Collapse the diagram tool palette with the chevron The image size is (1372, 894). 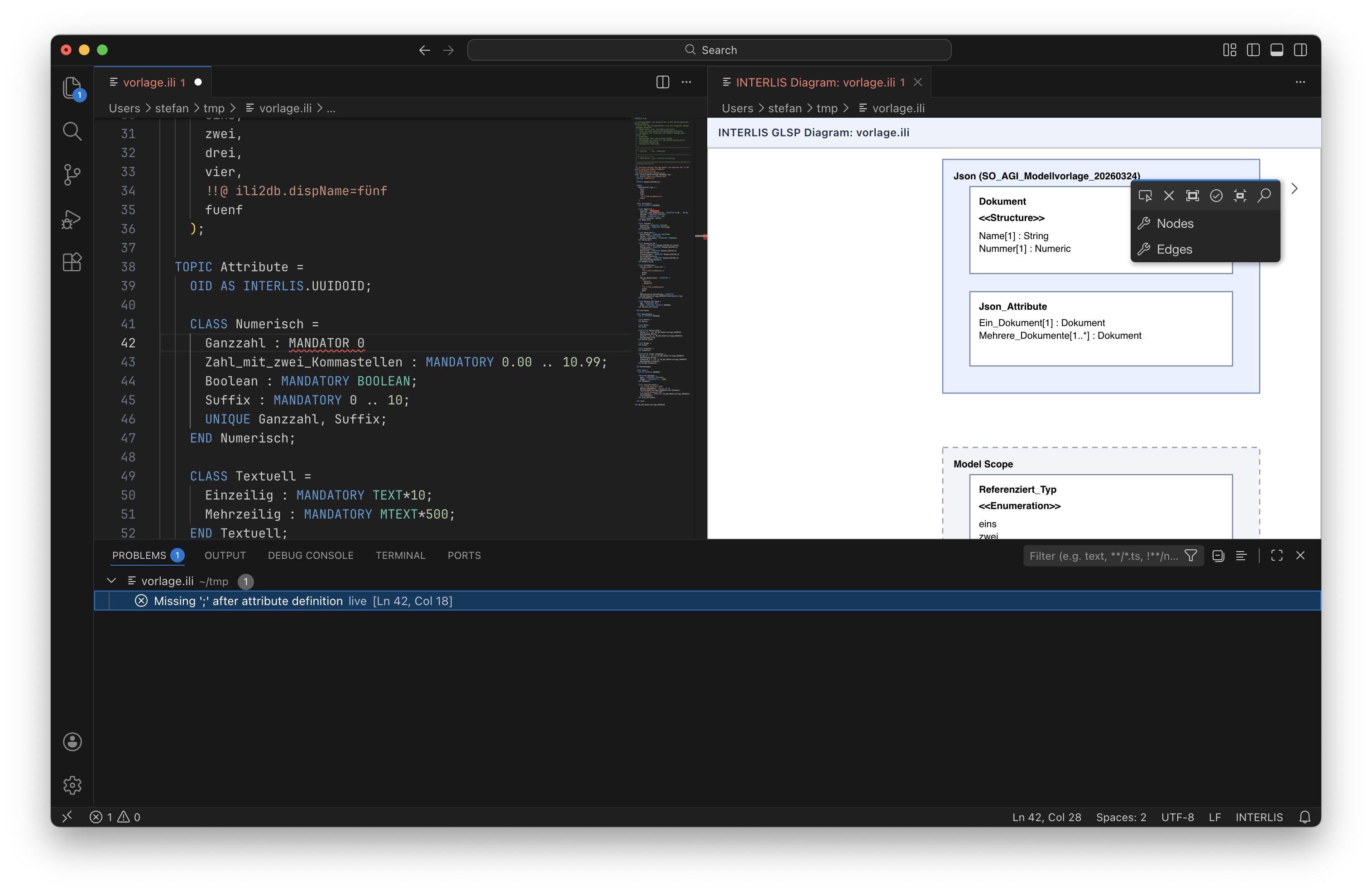click(1295, 188)
